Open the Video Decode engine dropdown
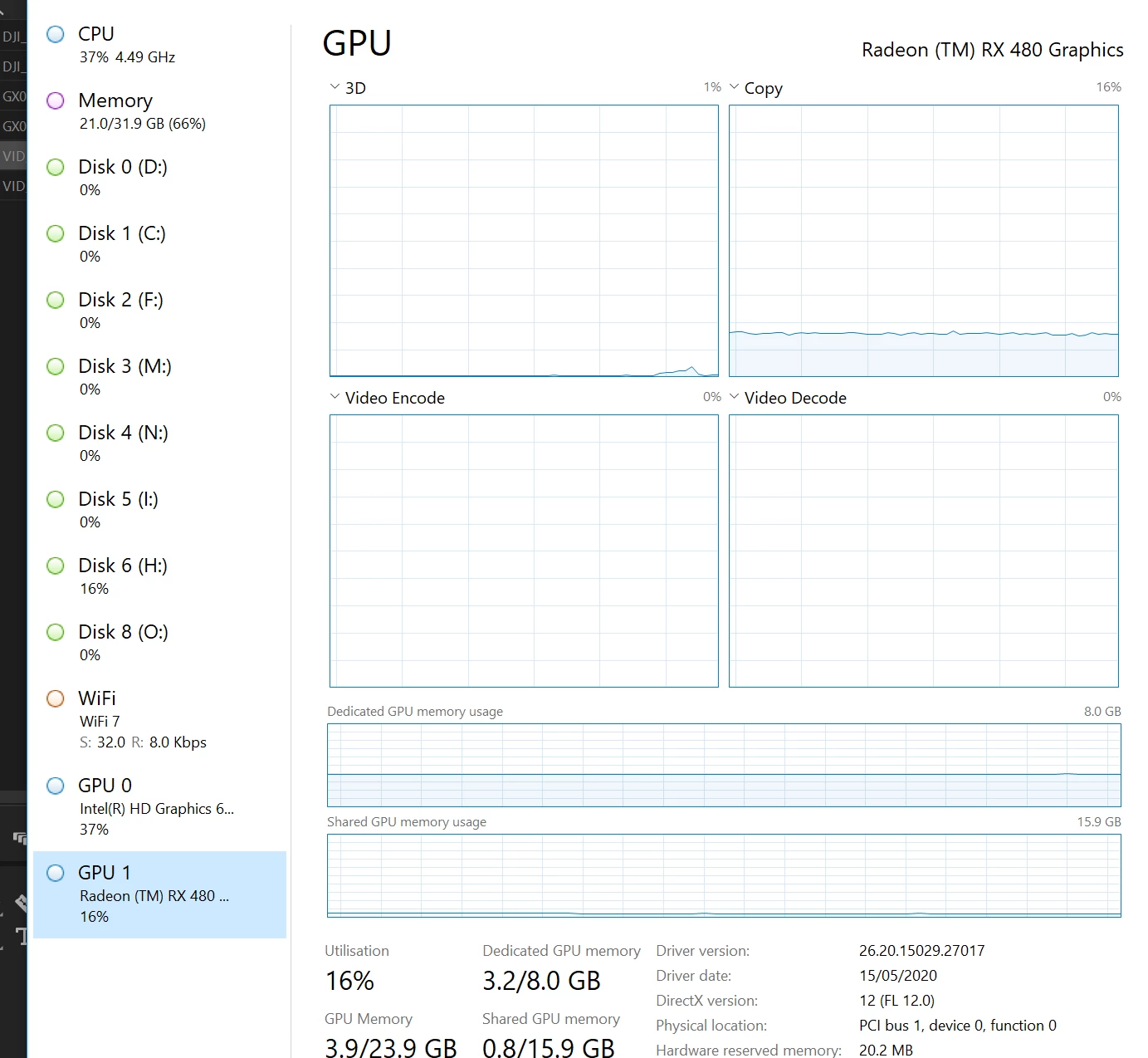This screenshot has height=1058, width=1148. tap(734, 397)
